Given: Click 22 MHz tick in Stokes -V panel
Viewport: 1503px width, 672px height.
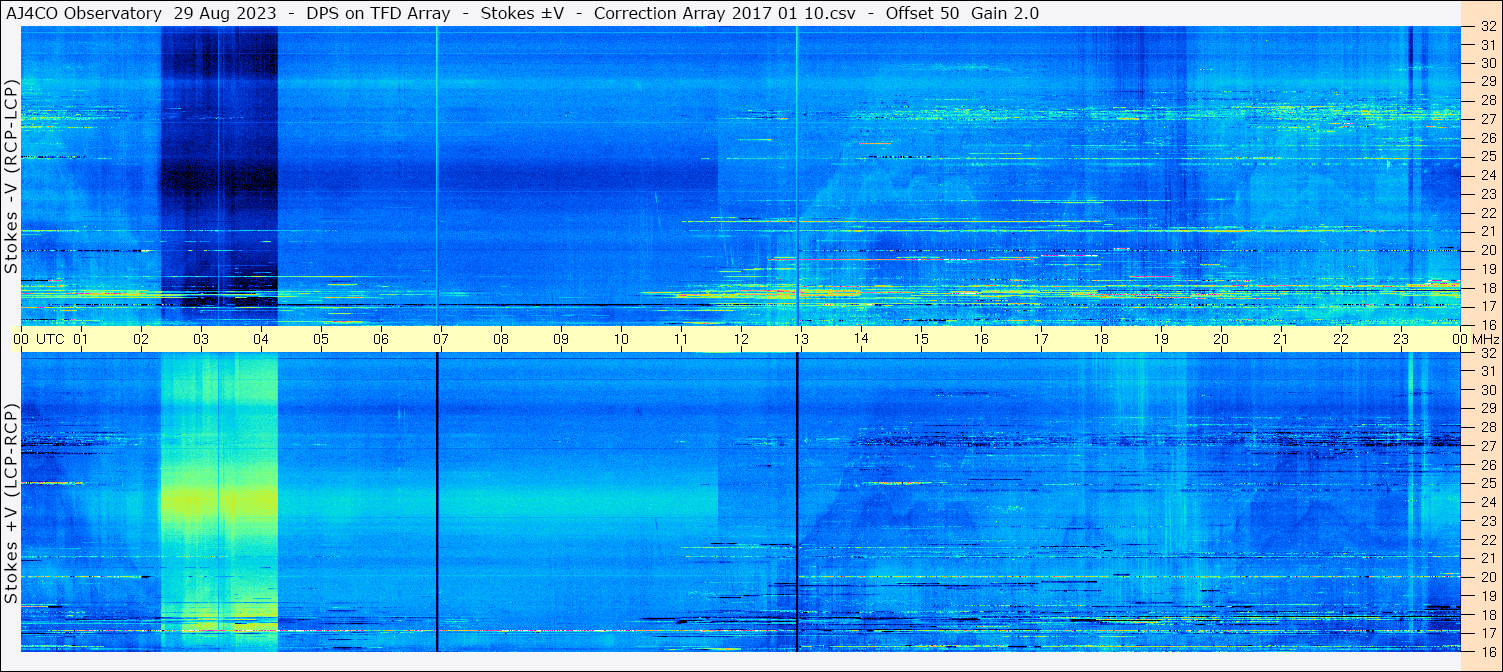Looking at the screenshot, I should (1487, 213).
